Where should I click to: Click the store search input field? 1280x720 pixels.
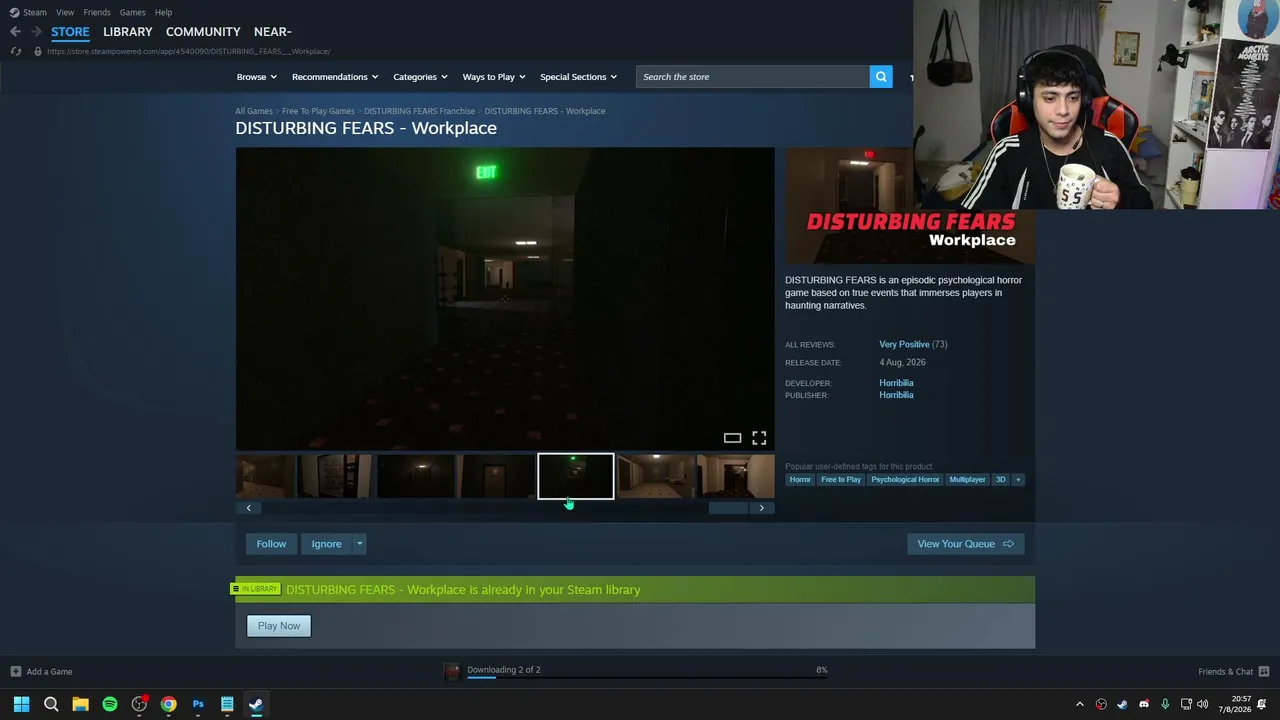coord(753,77)
